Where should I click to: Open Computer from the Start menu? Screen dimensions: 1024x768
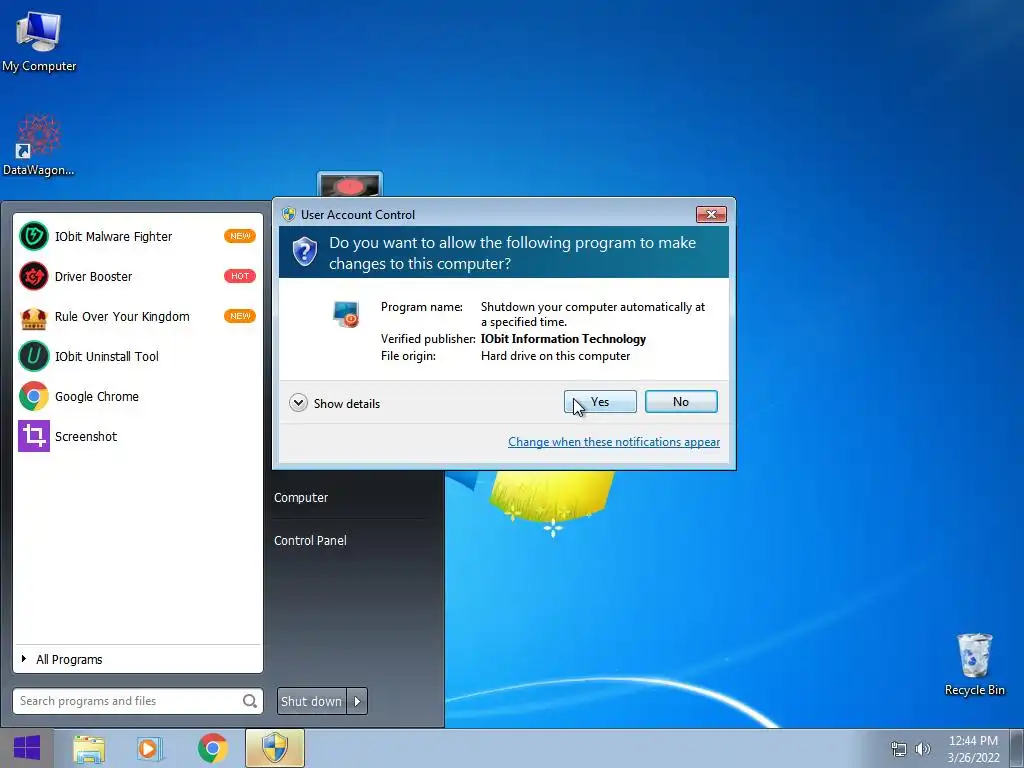[301, 498]
